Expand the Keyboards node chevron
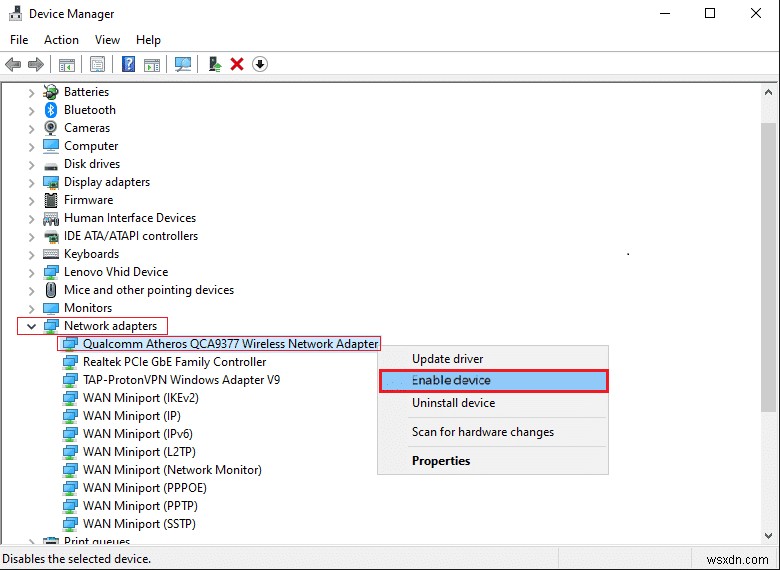 tap(31, 254)
